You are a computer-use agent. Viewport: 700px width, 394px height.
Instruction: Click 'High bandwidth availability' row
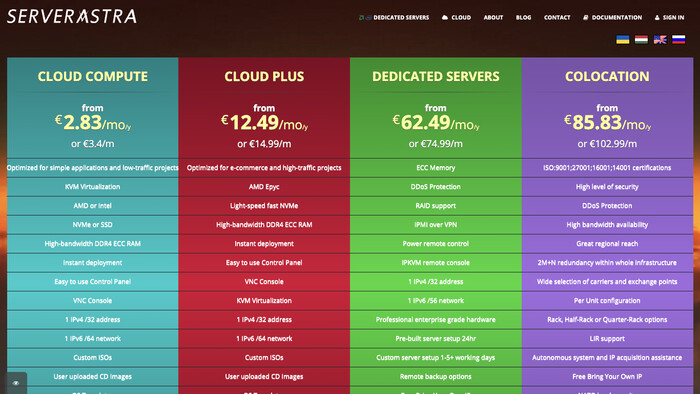607,225
